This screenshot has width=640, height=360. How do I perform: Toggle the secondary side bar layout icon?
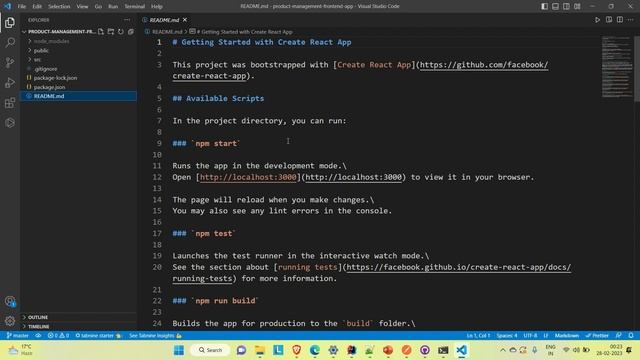point(567,6)
